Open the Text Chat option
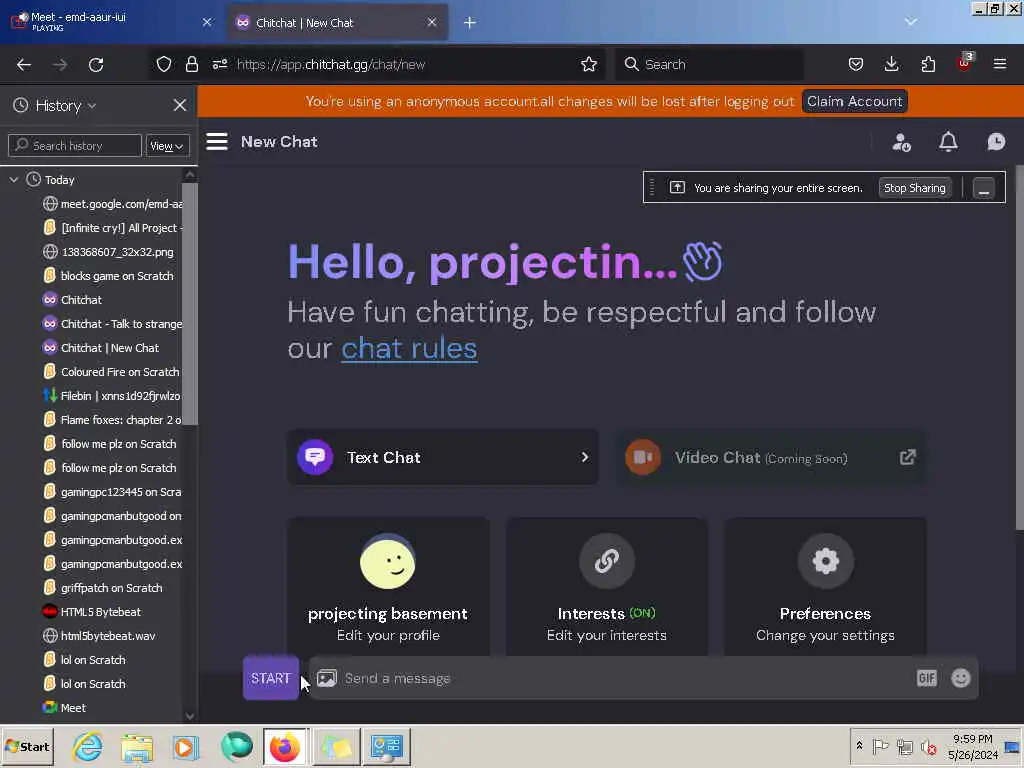Viewport: 1024px width, 768px height. [x=443, y=457]
